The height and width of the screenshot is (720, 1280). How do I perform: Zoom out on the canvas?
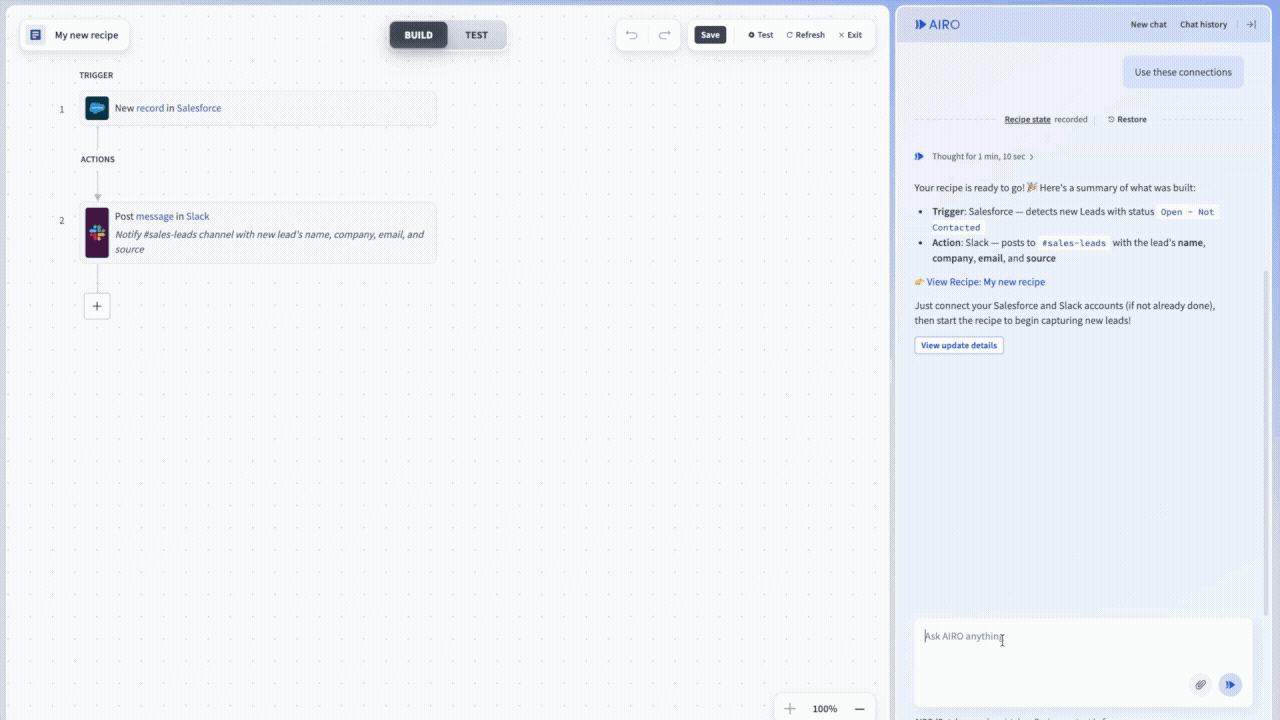click(x=859, y=708)
